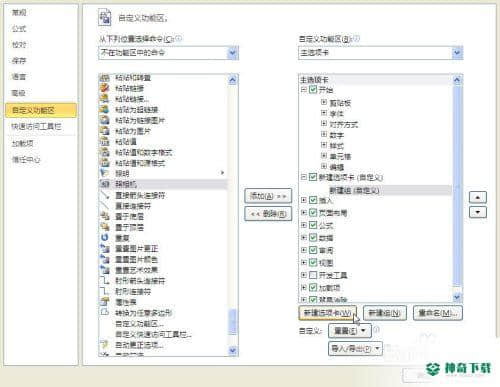The width and height of the screenshot is (500, 387).
Task: Move selected item down with arrow button
Action: 478,212
